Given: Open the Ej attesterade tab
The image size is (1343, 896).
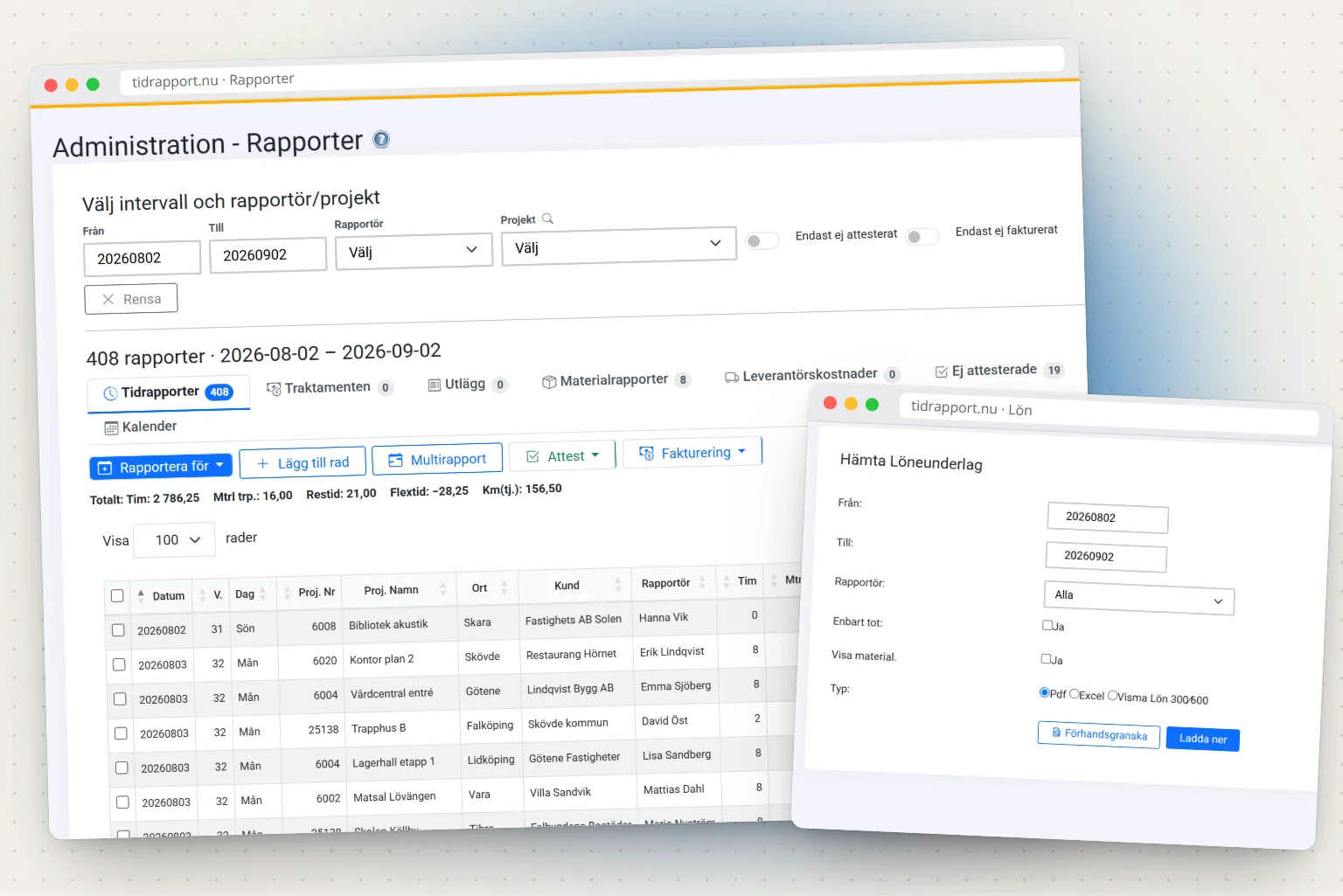Looking at the screenshot, I should (x=999, y=370).
